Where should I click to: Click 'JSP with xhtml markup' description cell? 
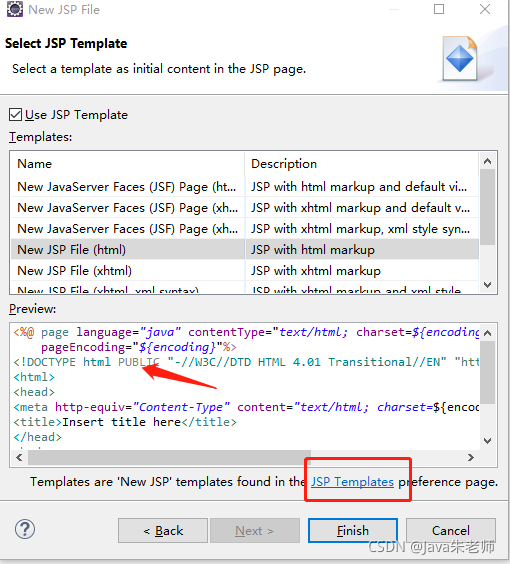pos(361,270)
